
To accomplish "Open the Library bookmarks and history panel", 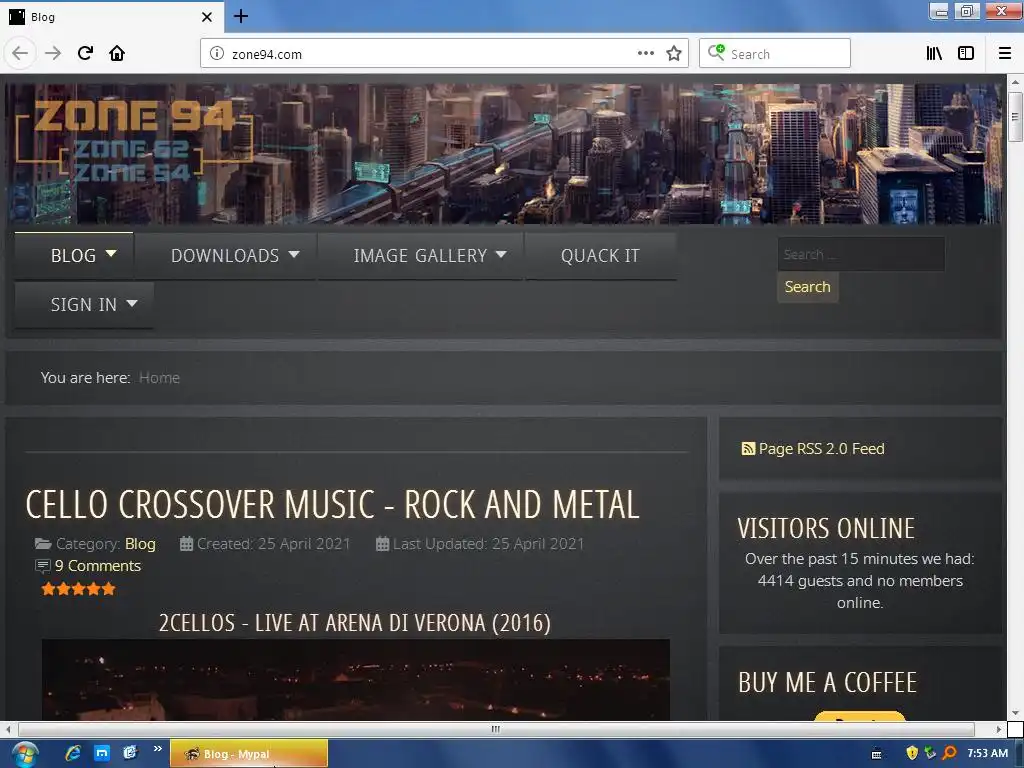I will [x=935, y=53].
